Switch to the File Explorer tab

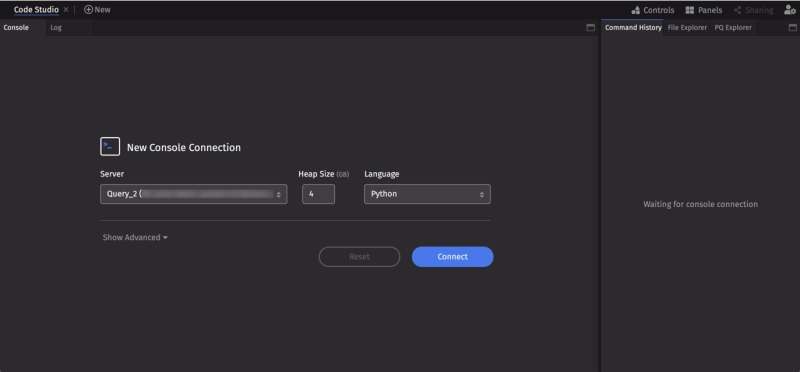point(687,28)
